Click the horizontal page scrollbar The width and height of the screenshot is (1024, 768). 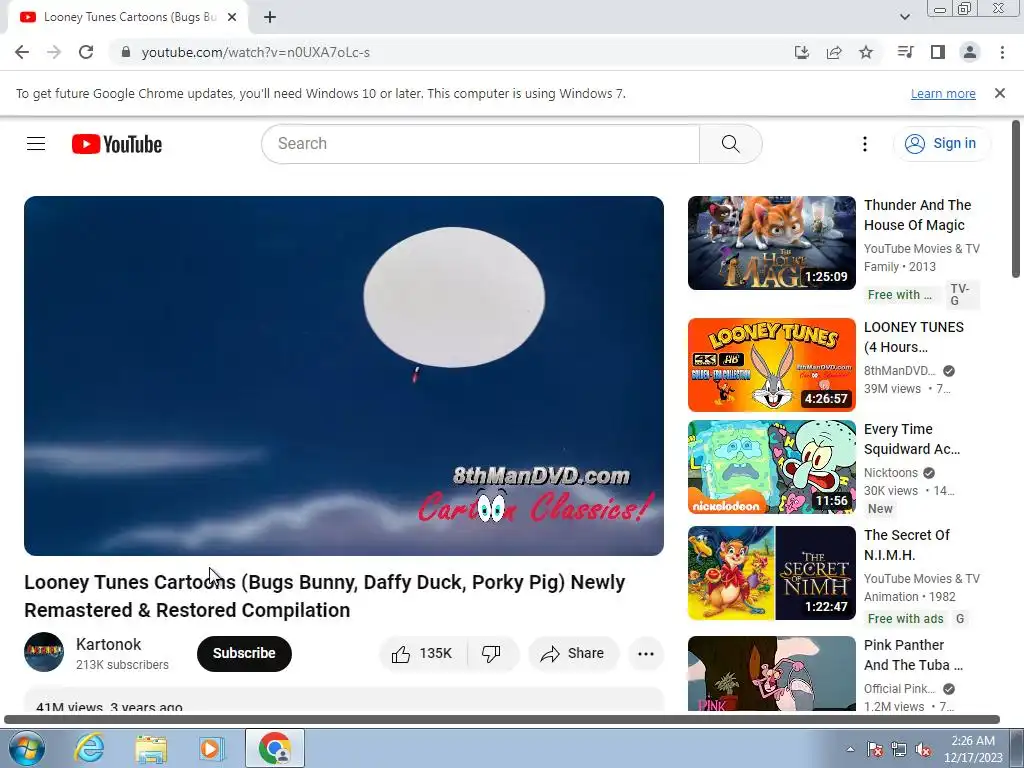click(502, 720)
